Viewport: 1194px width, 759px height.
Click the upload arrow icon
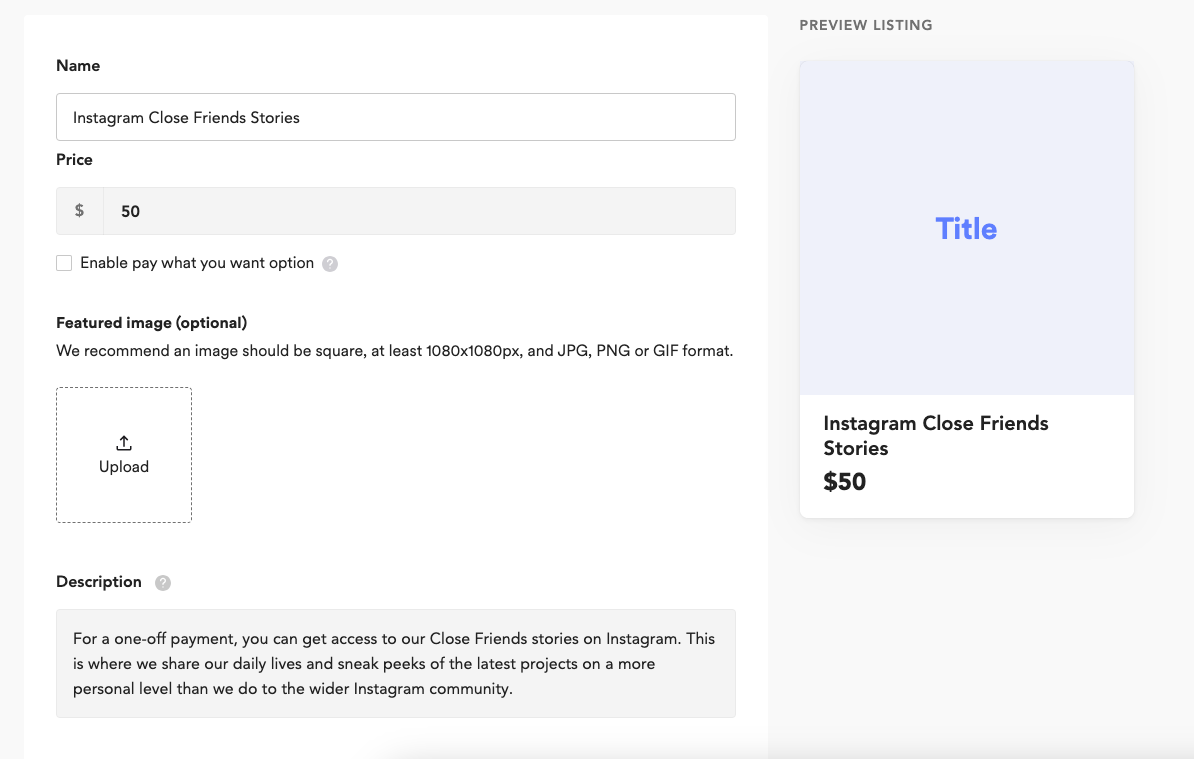pyautogui.click(x=124, y=443)
